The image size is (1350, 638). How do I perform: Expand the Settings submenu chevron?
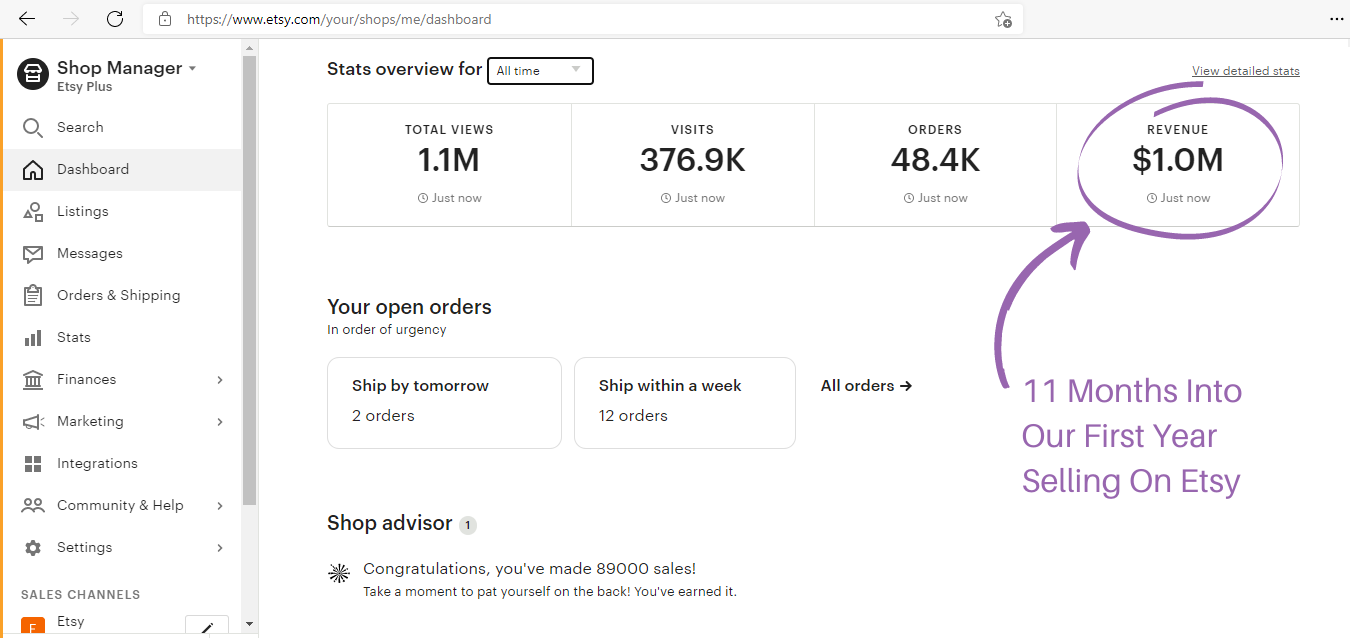pos(220,548)
